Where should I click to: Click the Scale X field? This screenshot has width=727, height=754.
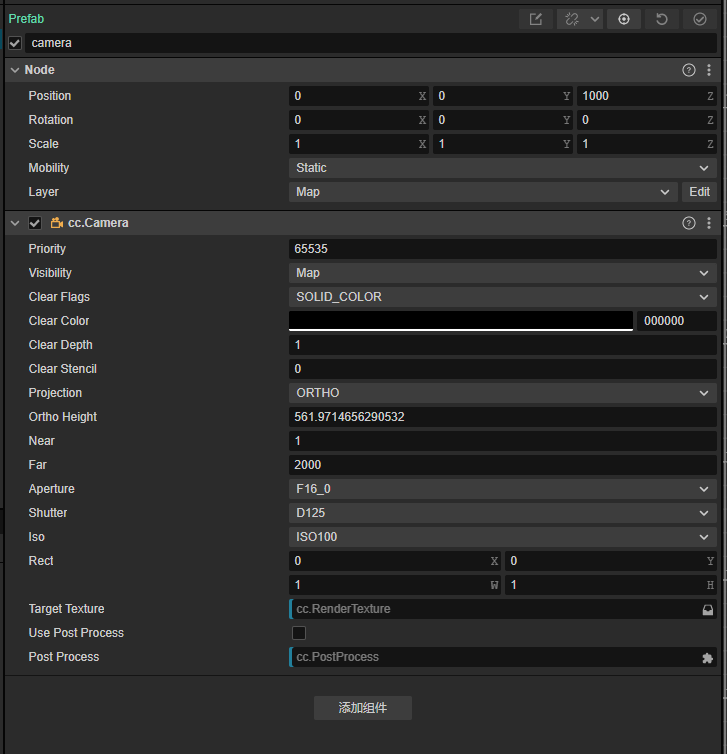pyautogui.click(x=359, y=144)
